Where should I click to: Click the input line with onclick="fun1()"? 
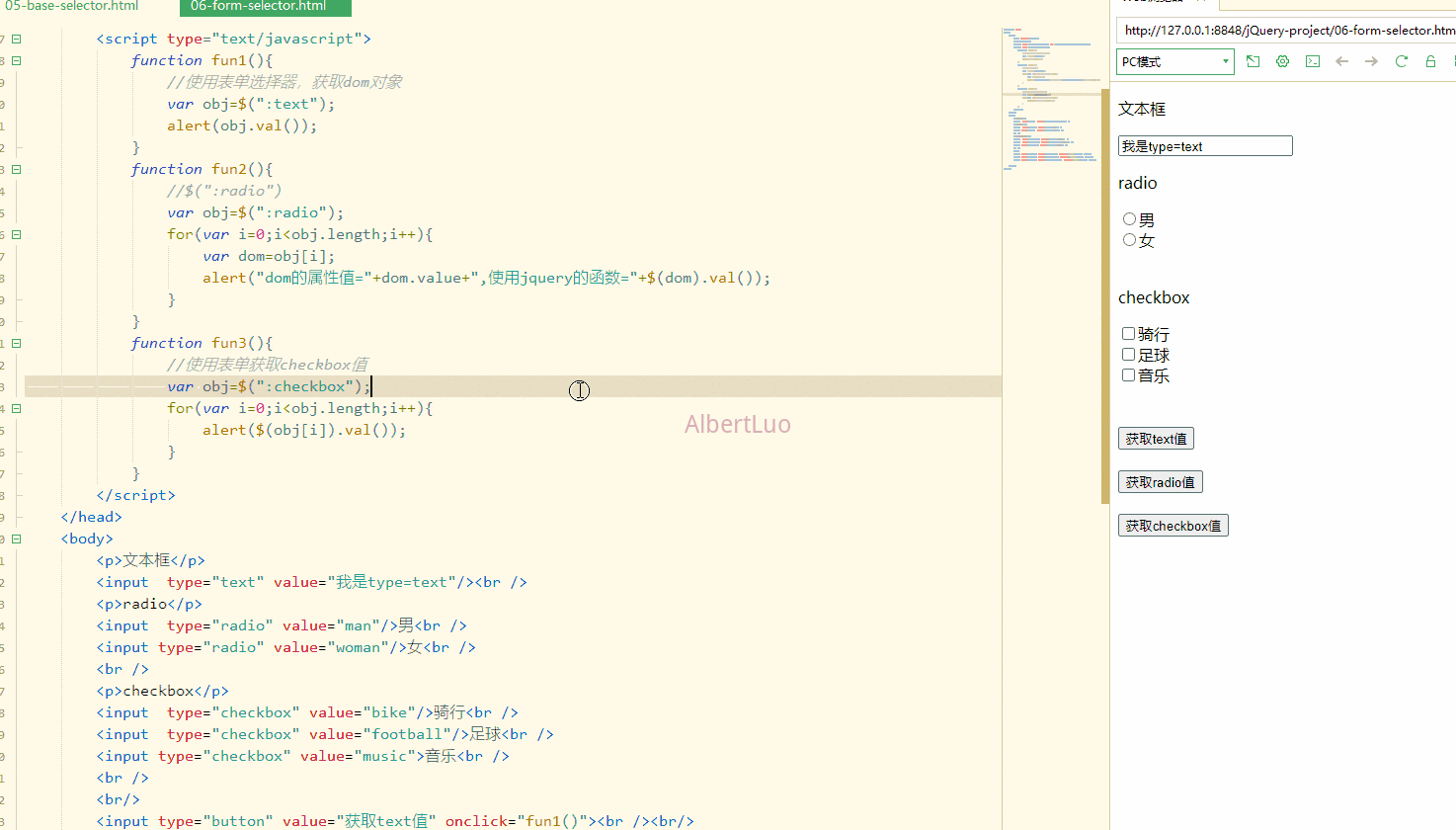(x=395, y=821)
